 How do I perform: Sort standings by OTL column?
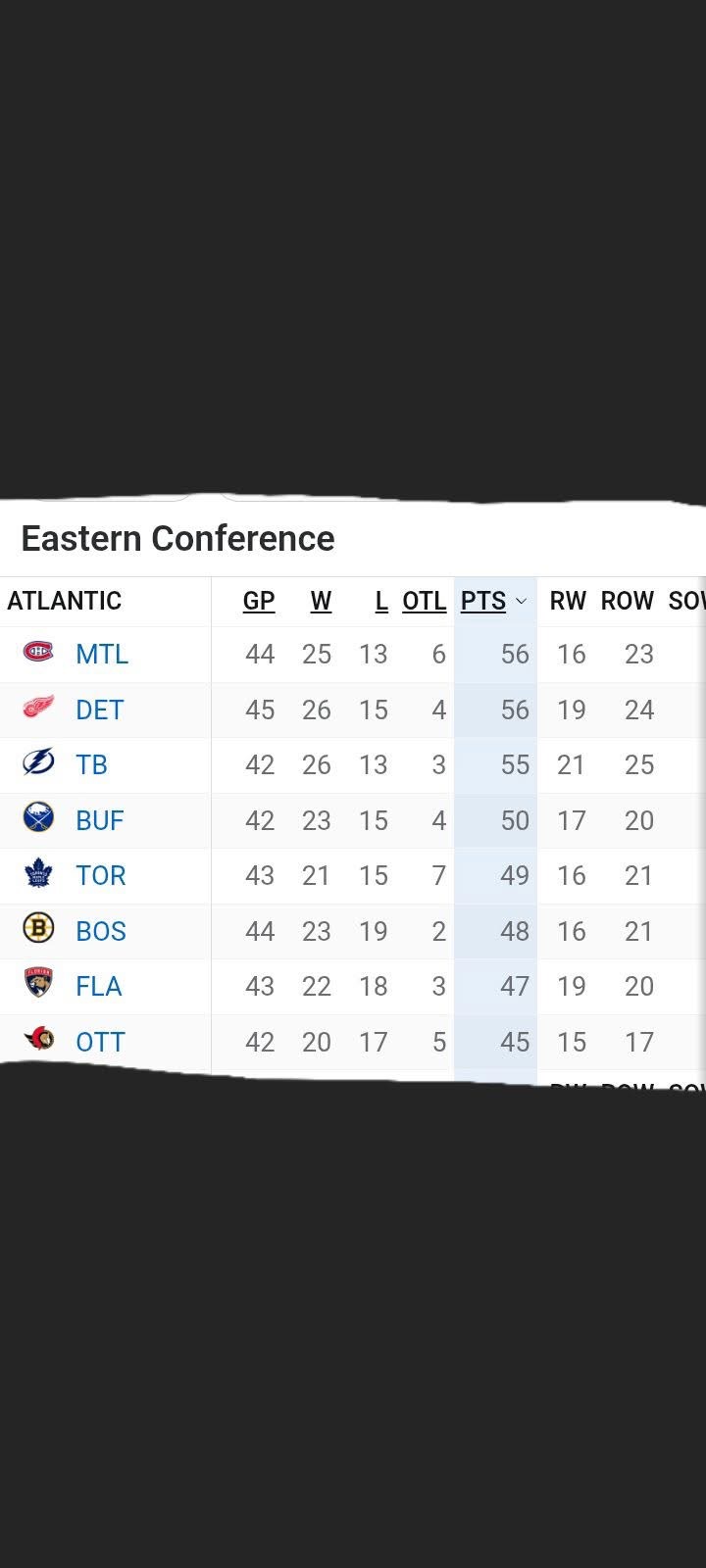[x=425, y=601]
